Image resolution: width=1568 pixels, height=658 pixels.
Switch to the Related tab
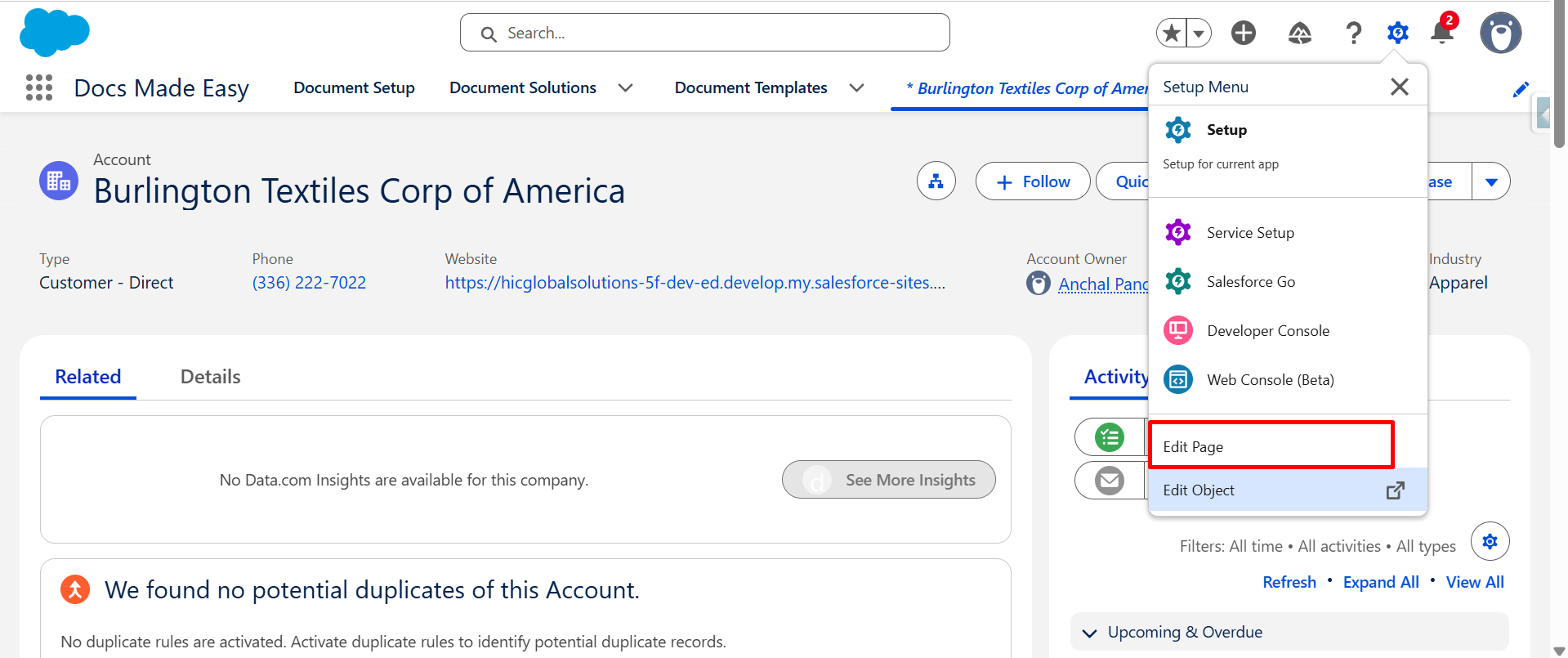88,377
